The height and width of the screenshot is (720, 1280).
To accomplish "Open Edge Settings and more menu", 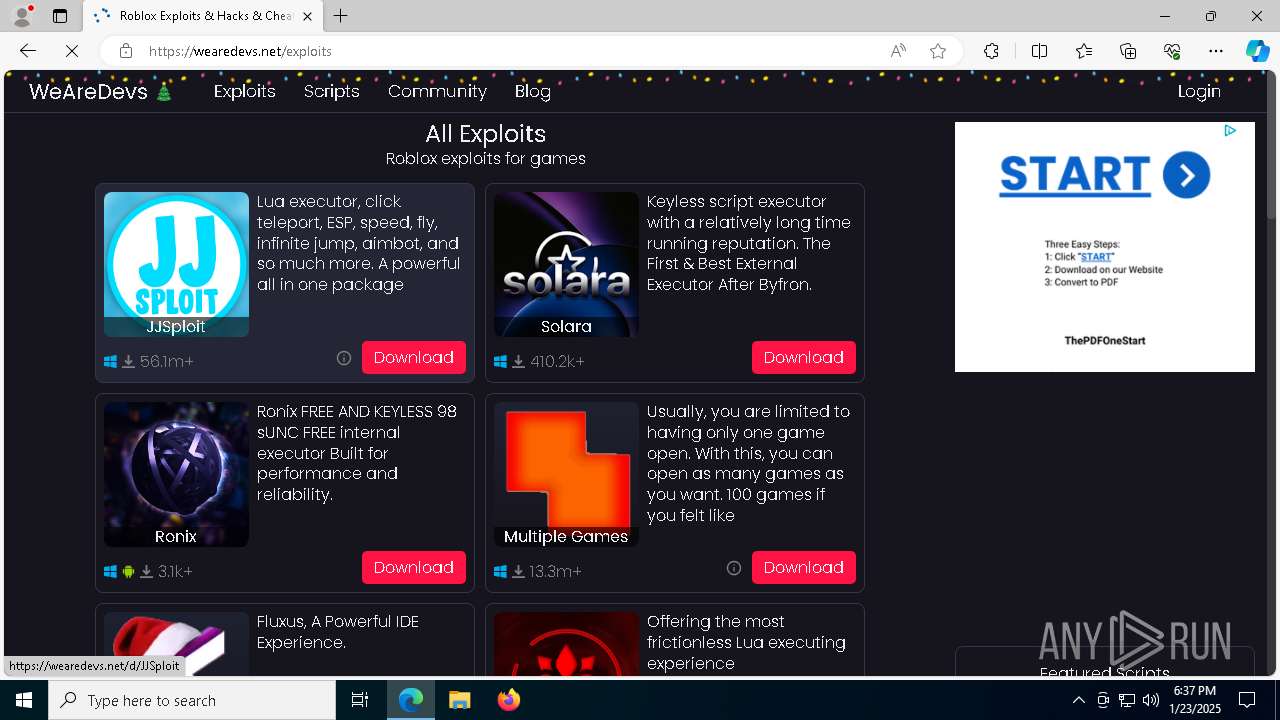I will (1216, 51).
